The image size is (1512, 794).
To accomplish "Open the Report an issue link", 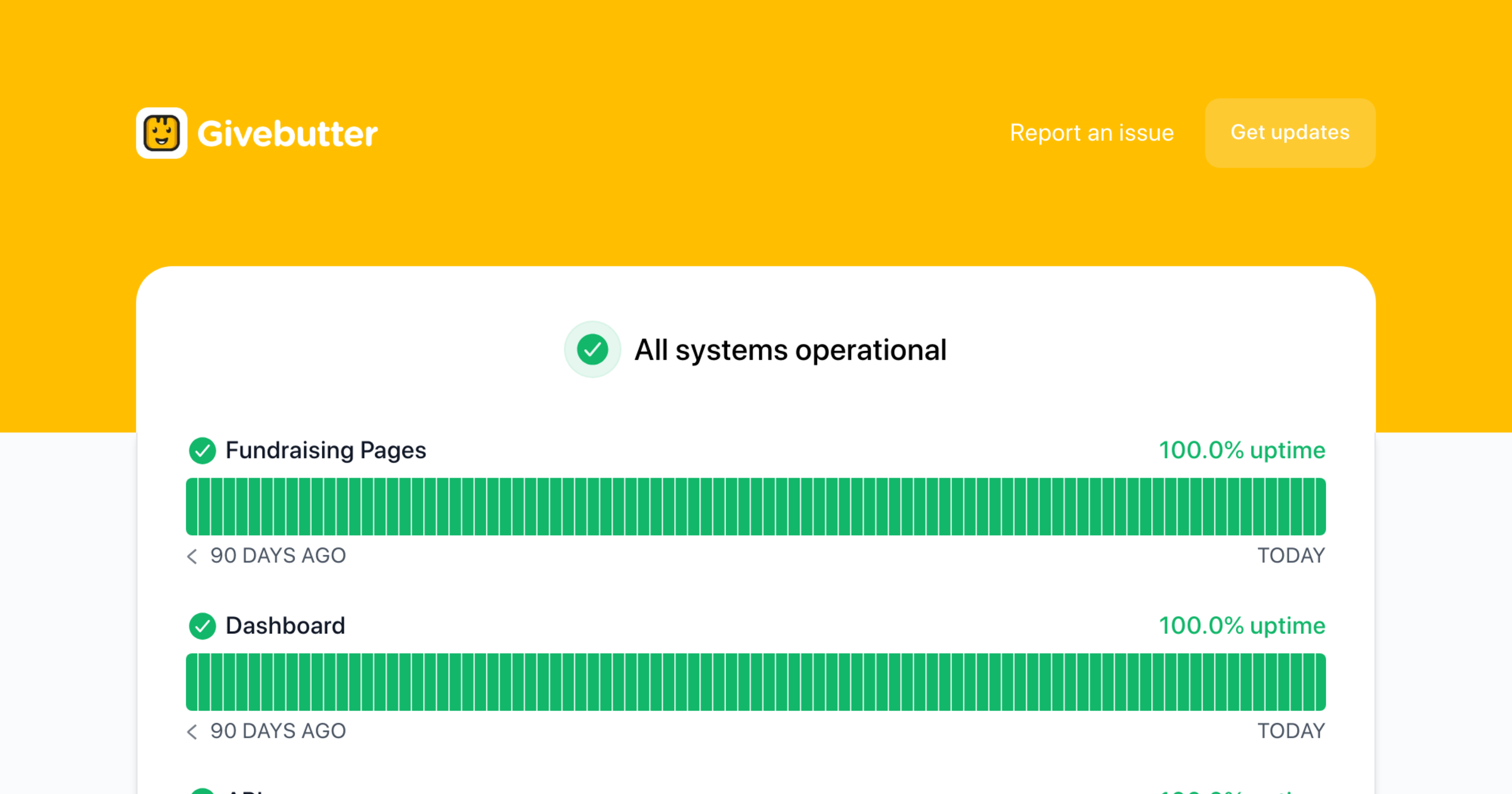I will pyautogui.click(x=1091, y=133).
